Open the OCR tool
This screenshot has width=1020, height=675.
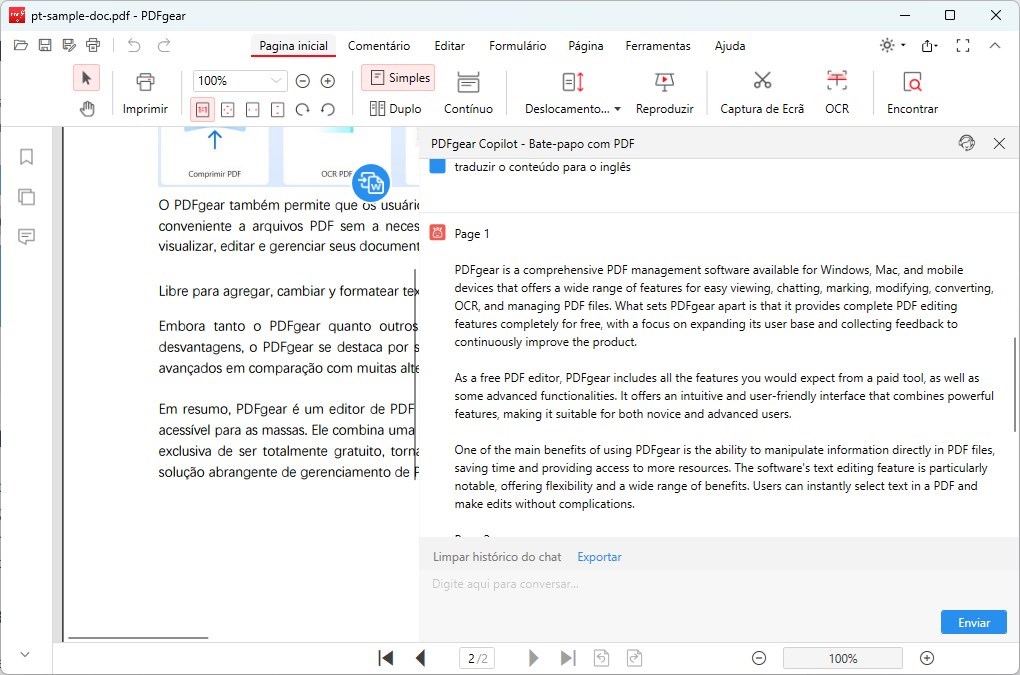tap(837, 90)
